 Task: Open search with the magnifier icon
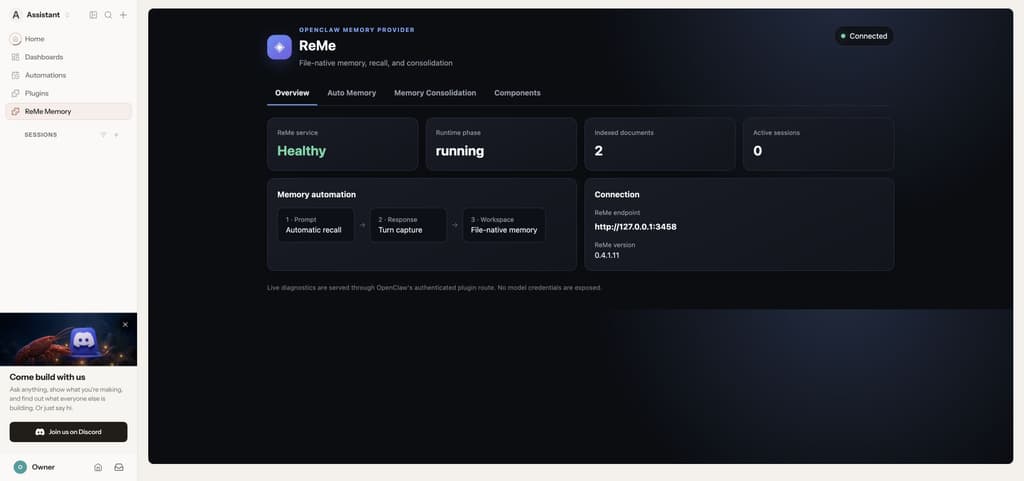click(x=108, y=15)
